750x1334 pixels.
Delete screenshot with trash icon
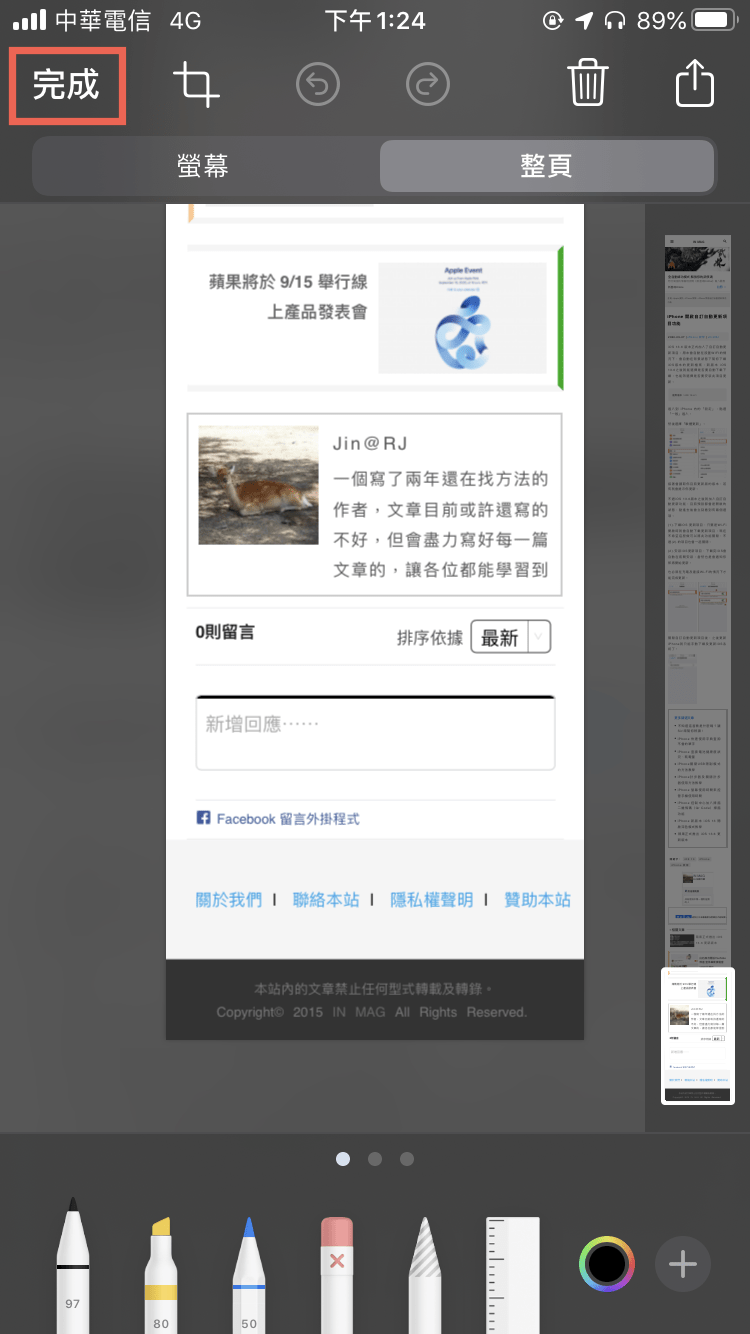[588, 83]
